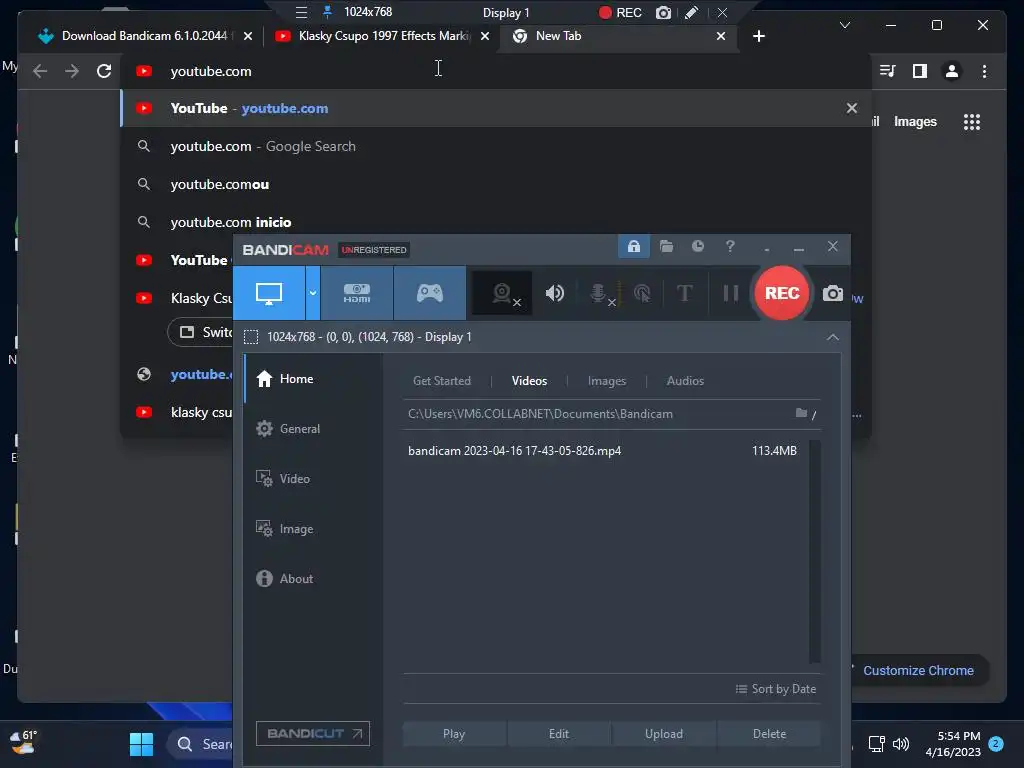Image resolution: width=1024 pixels, height=768 pixels.
Task: Open the Home section in Bandicam sidebar
Action: tap(313, 379)
